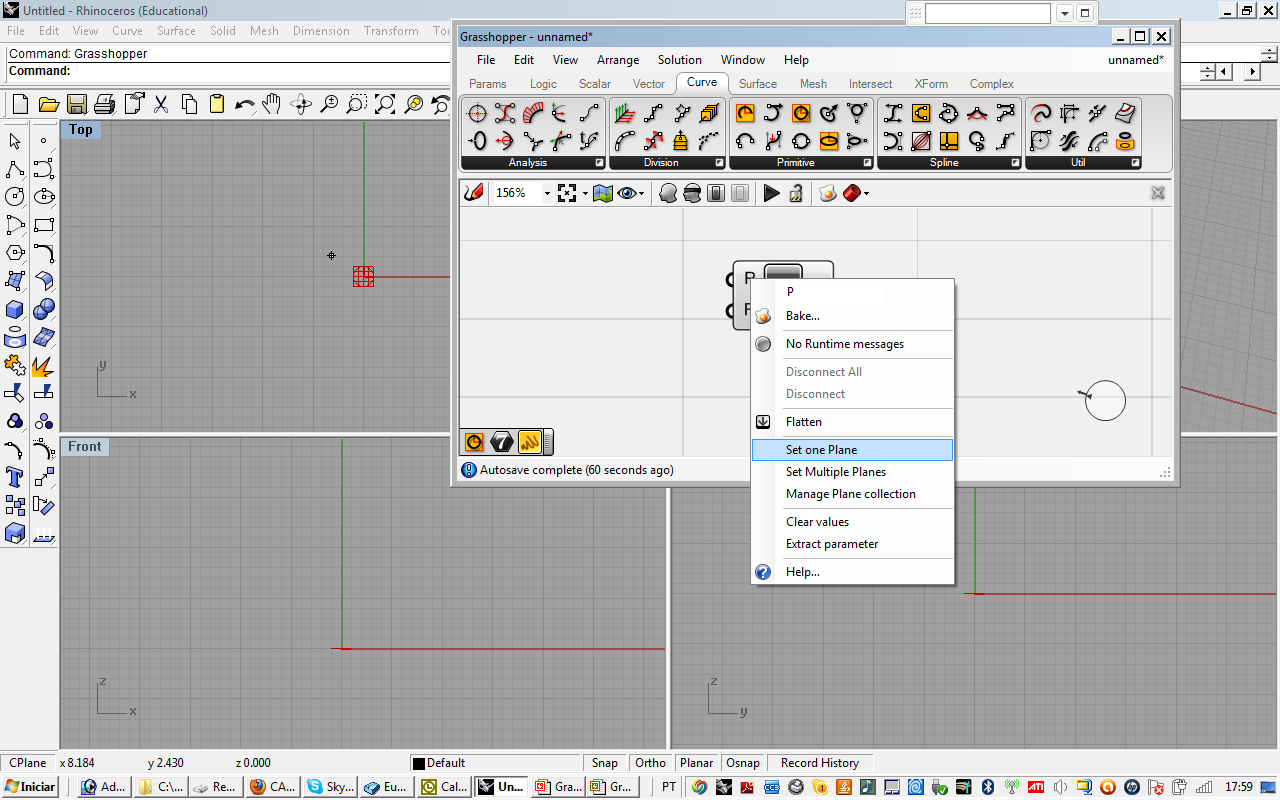Click the Bake egg icon in canvas toolbar
Image resolution: width=1280 pixels, height=800 pixels.
coord(828,193)
